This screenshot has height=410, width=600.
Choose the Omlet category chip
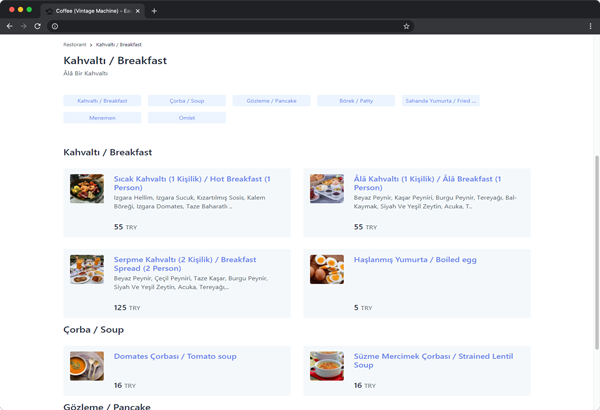click(x=186, y=118)
